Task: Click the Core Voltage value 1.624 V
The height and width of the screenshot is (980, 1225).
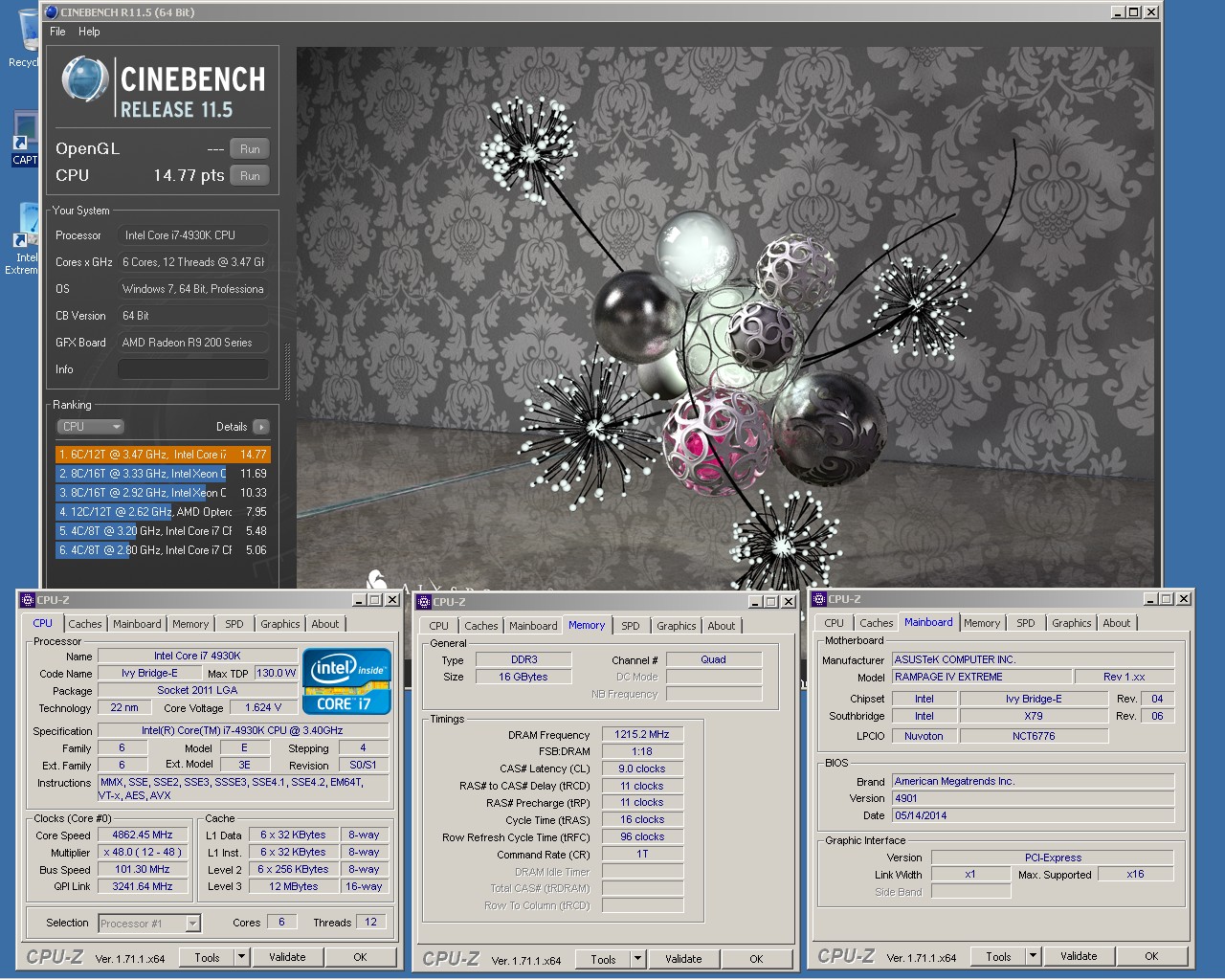Action: 263,708
